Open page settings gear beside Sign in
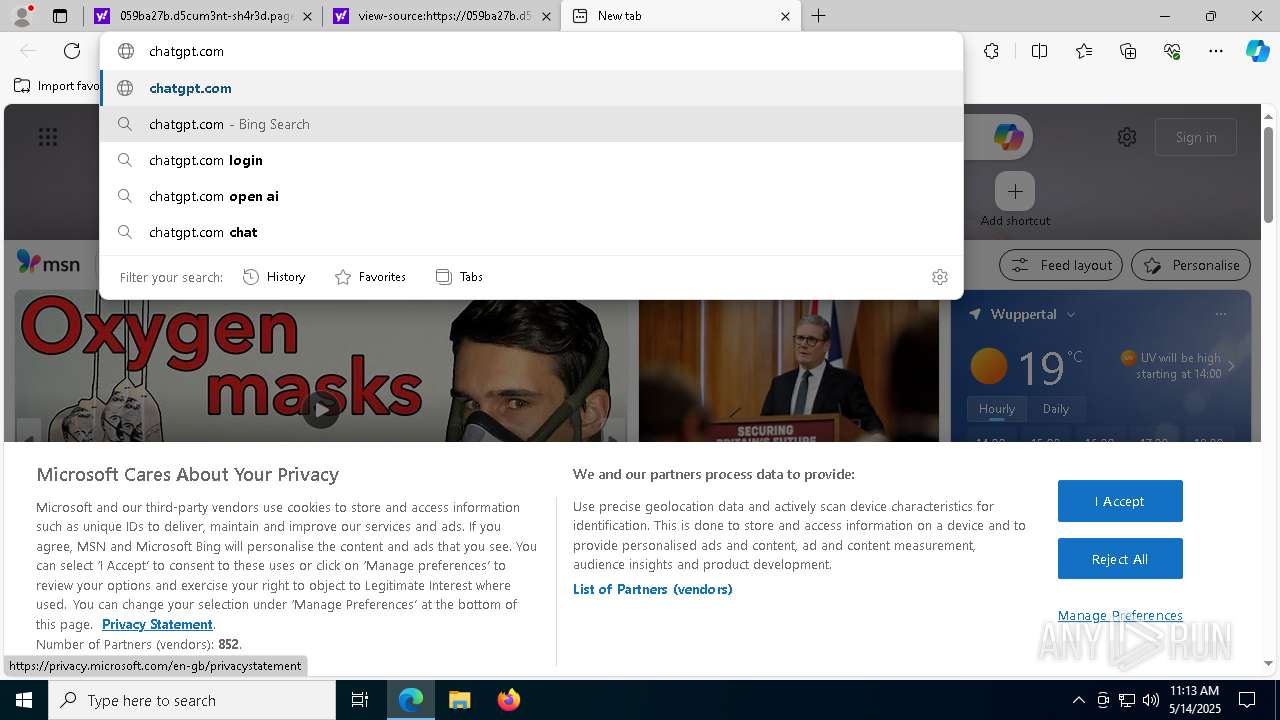The image size is (1280, 720). [x=1127, y=137]
